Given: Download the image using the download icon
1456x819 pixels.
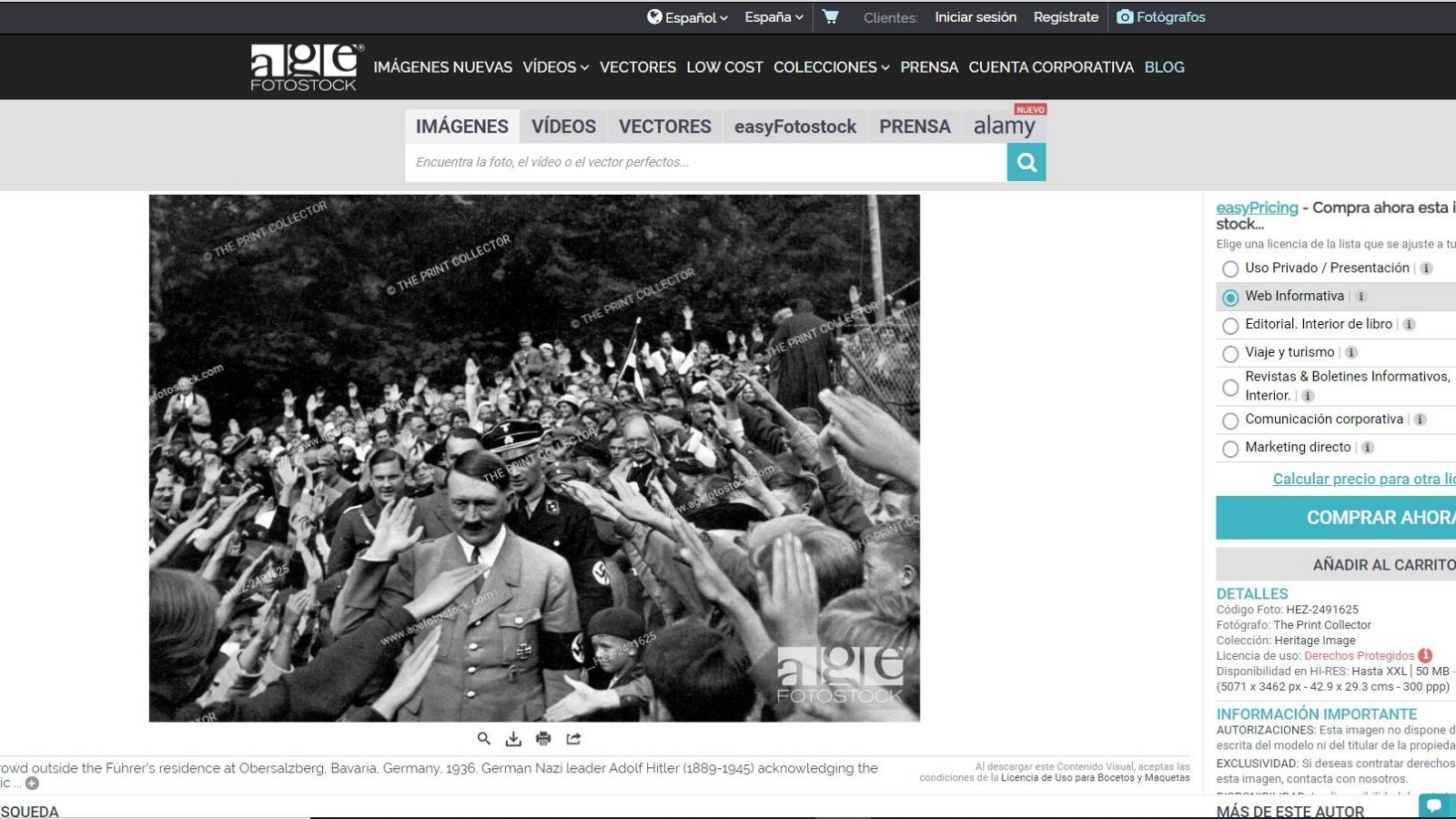Looking at the screenshot, I should (x=511, y=738).
